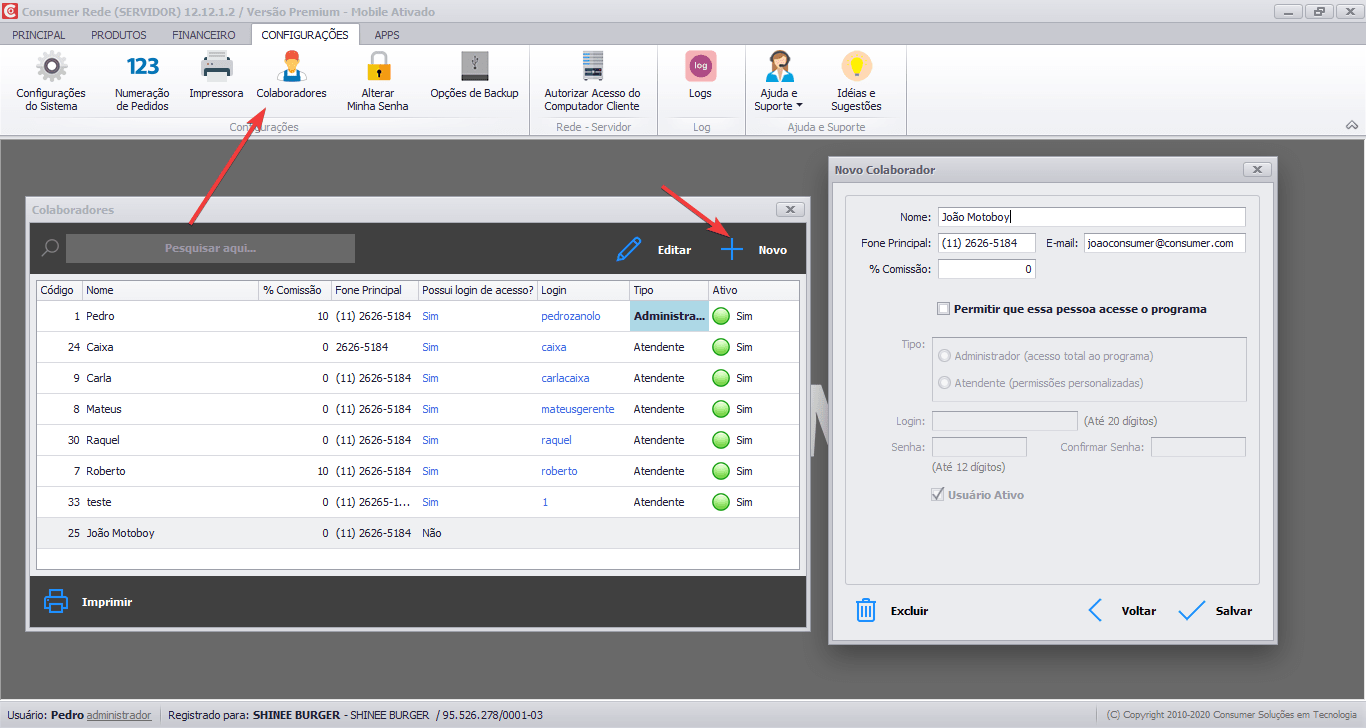
Task: Sort by the Nome column header
Action: 170,290
